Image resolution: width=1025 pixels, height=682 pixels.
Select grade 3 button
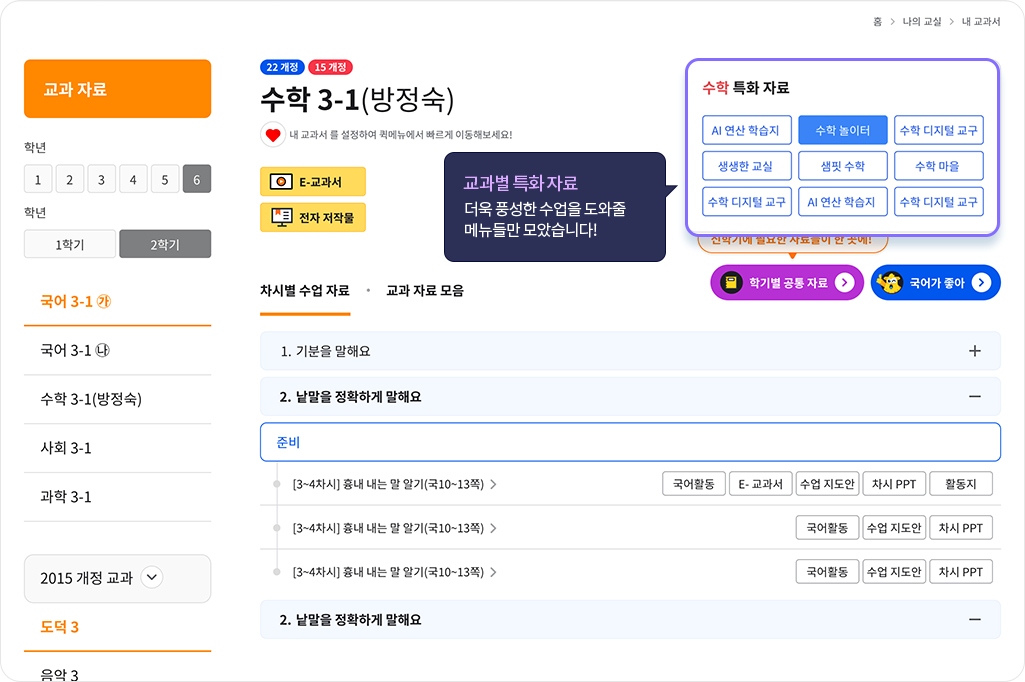point(101,179)
